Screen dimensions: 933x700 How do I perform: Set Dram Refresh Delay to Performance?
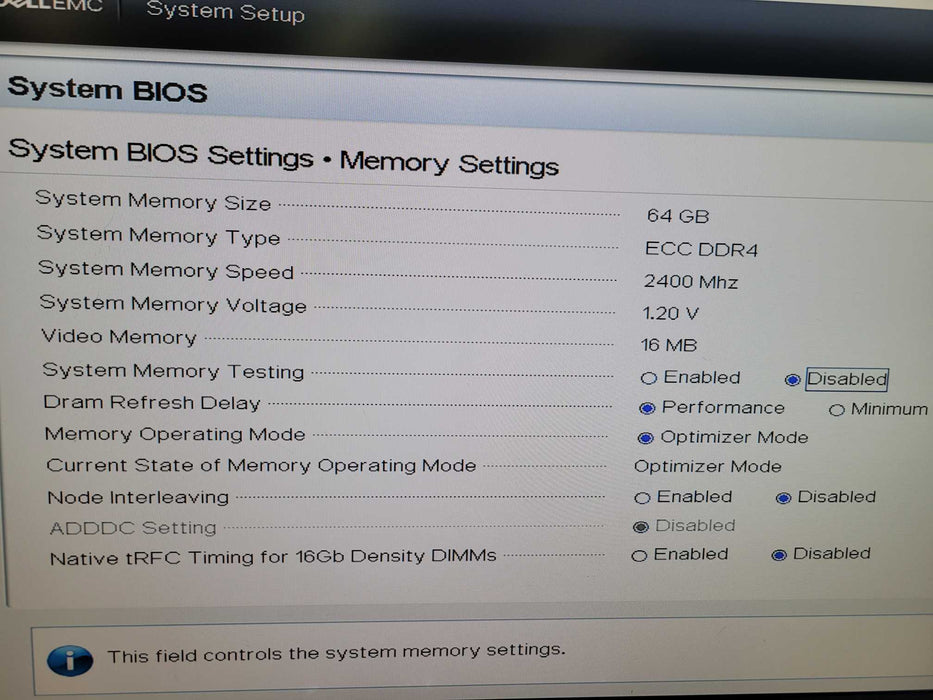click(646, 408)
